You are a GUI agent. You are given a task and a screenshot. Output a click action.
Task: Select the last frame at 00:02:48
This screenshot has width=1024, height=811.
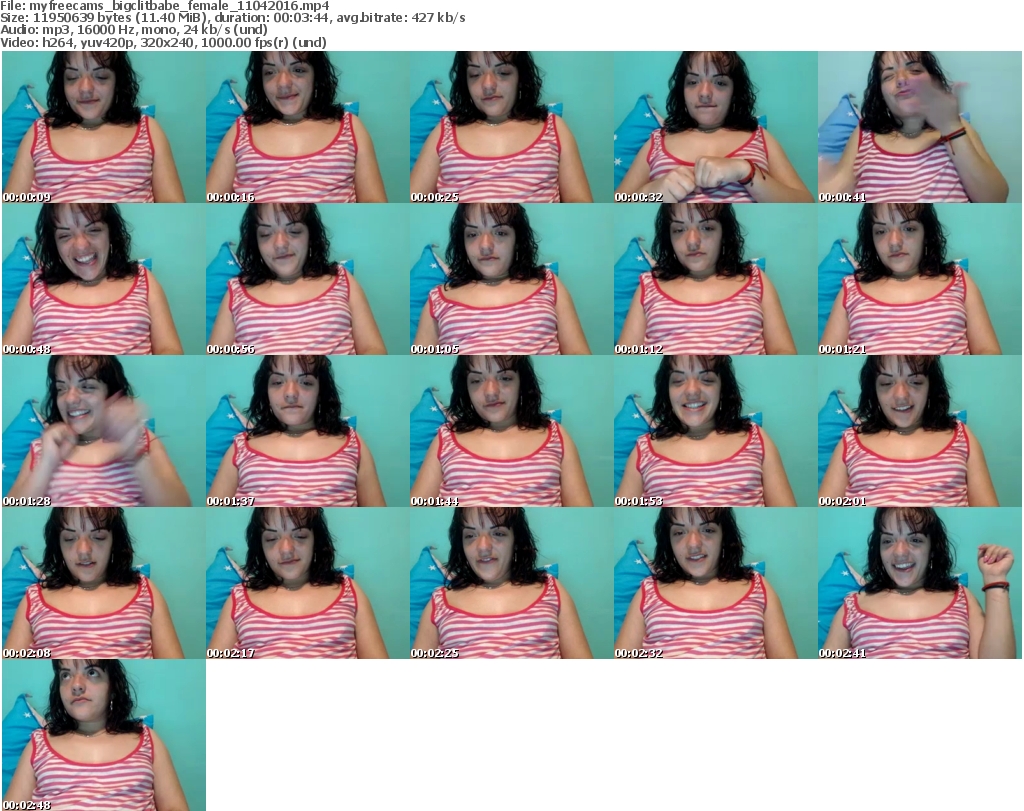pos(103,735)
